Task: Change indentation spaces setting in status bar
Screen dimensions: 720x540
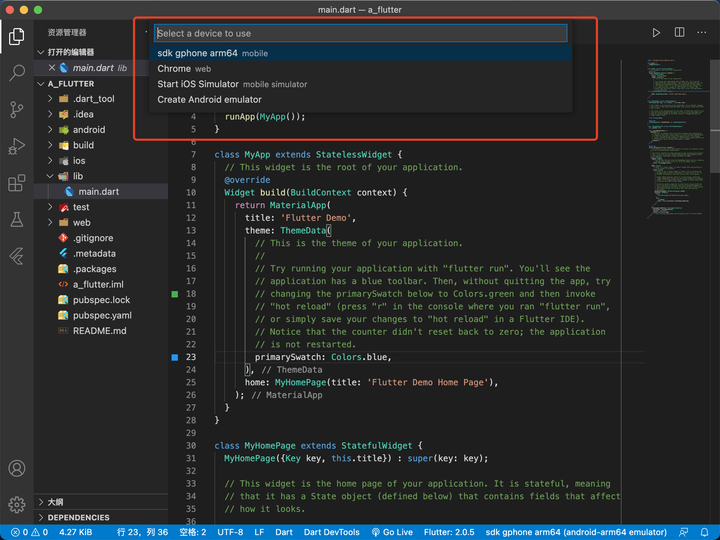Action: [193, 532]
